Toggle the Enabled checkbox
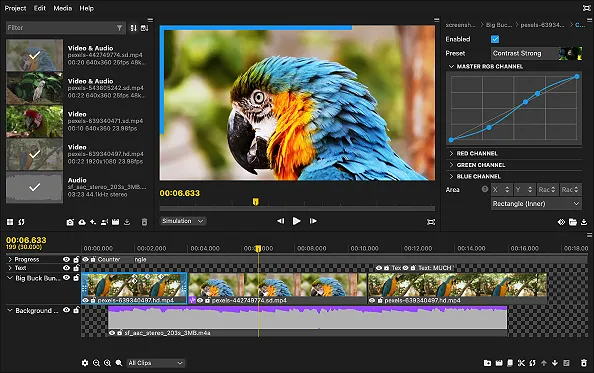Image resolution: width=594 pixels, height=373 pixels. [495, 39]
